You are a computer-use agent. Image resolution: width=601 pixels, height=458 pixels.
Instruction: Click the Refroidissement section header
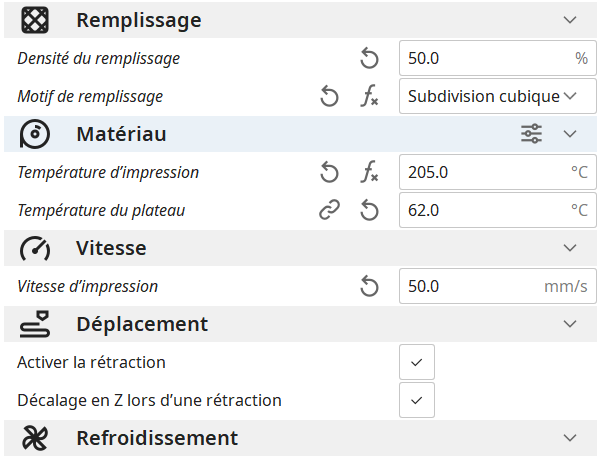coord(157,438)
